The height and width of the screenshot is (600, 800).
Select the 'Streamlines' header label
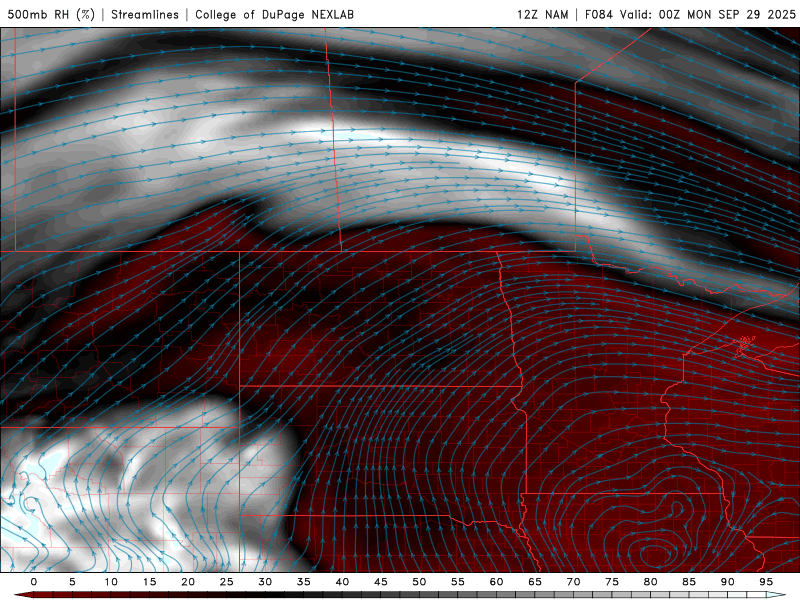145,14
